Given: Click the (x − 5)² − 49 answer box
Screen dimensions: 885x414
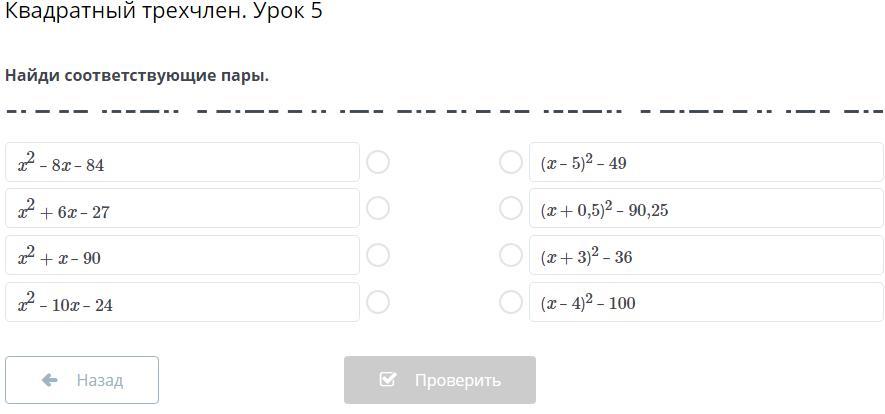Looking at the screenshot, I should (x=706, y=162).
